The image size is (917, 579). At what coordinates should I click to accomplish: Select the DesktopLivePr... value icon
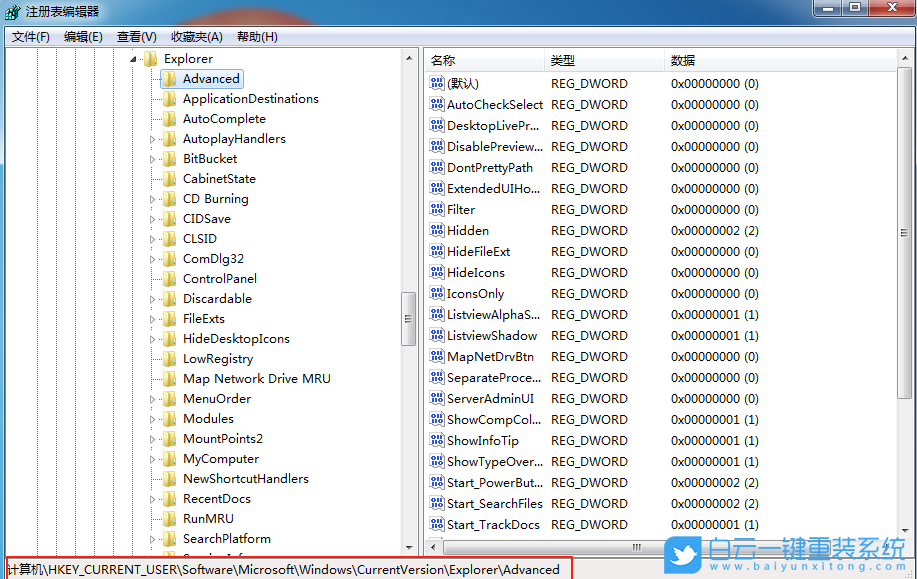point(435,125)
